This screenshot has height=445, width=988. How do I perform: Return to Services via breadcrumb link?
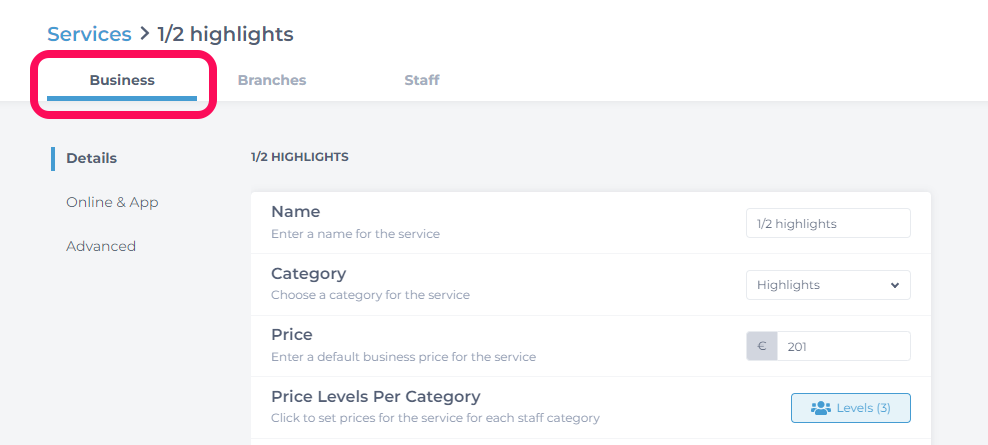(89, 34)
